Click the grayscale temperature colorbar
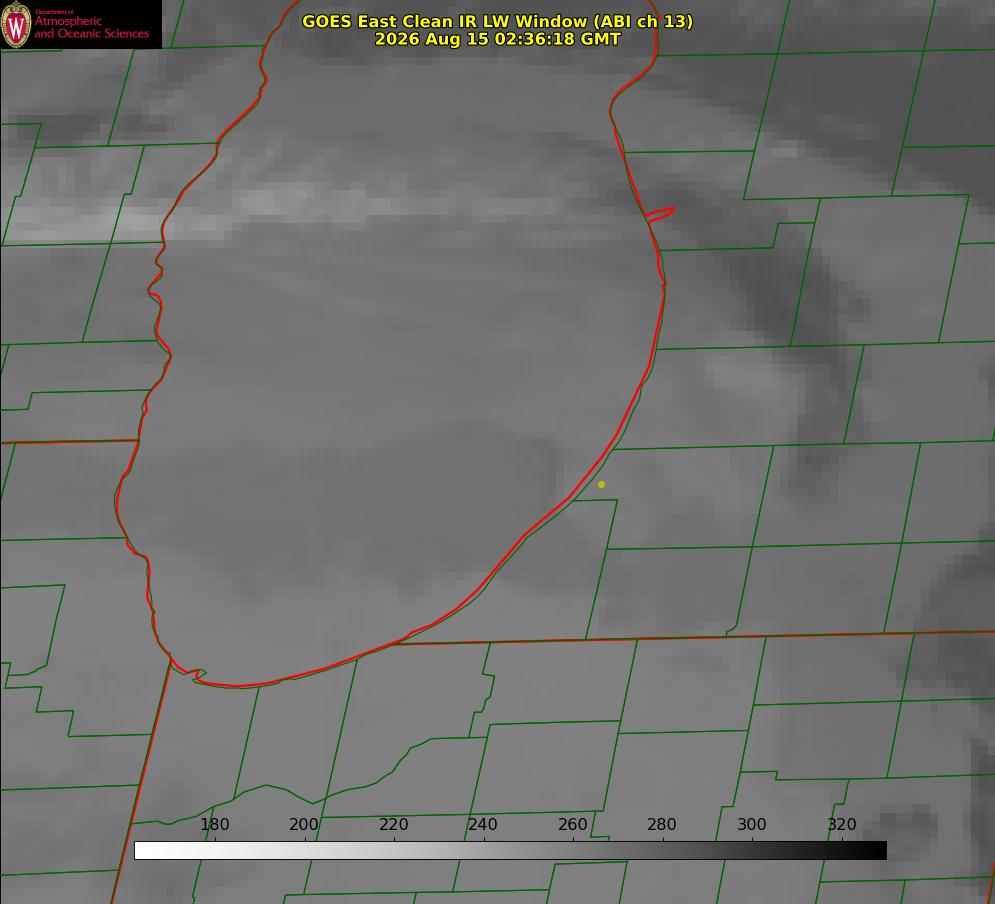995x904 pixels. pyautogui.click(x=510, y=850)
